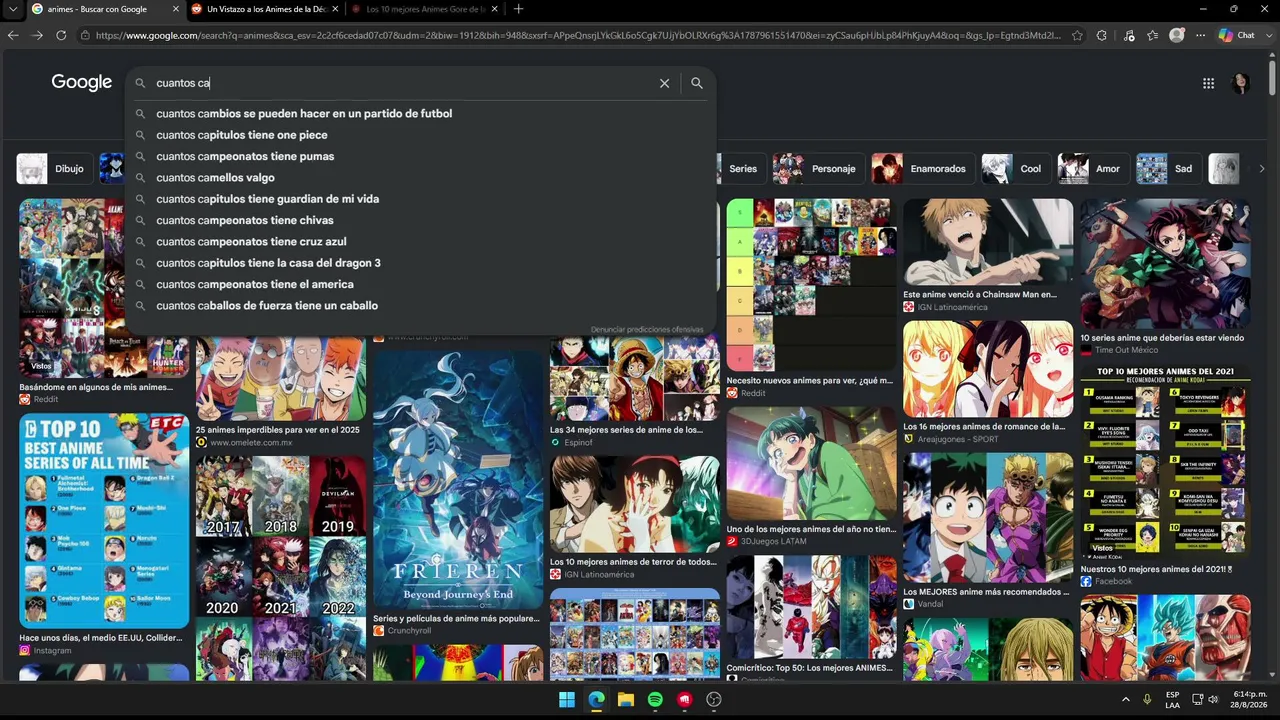Screen dimensions: 1280x720
Task: Select suggestion 'cuantos camellos valgo'
Action: tap(420, 178)
